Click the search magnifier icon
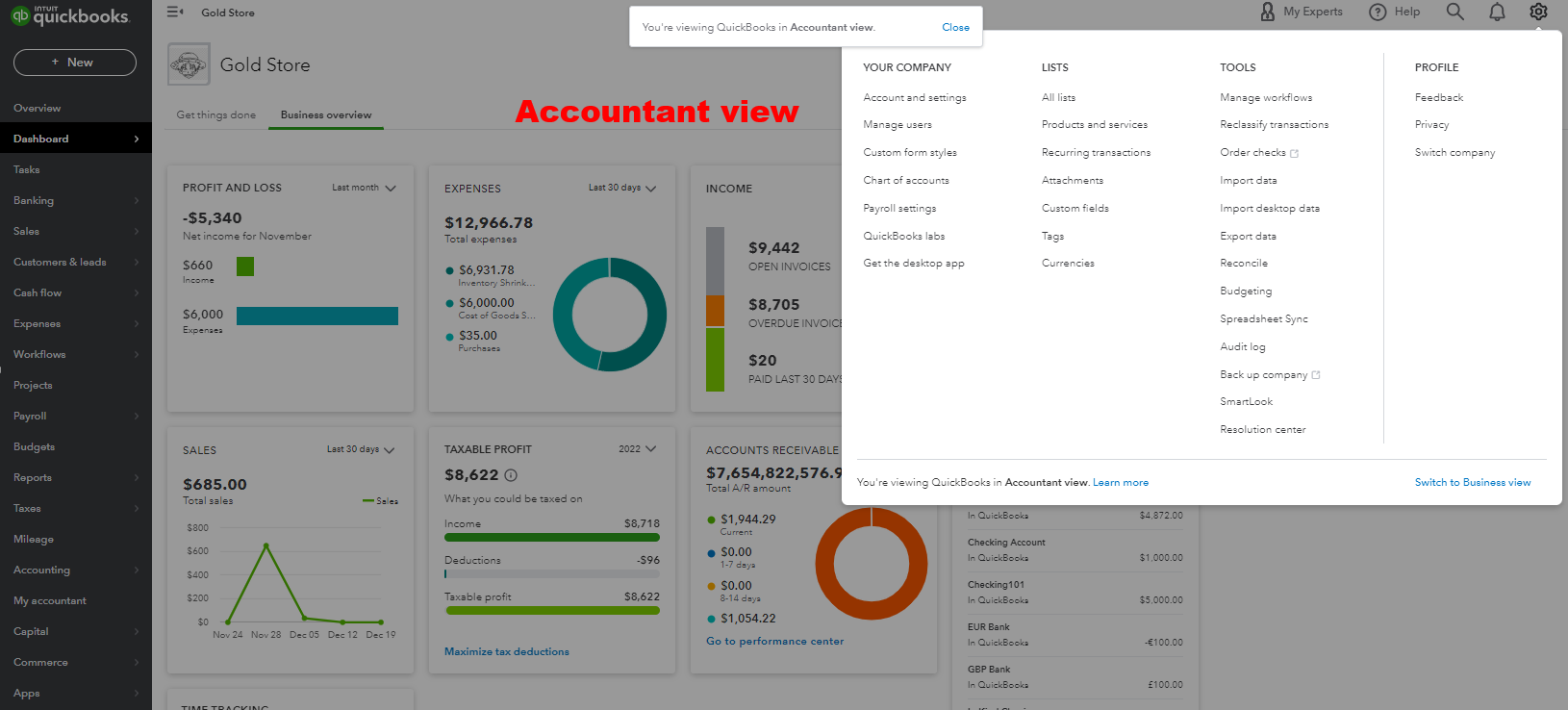 1454,12
